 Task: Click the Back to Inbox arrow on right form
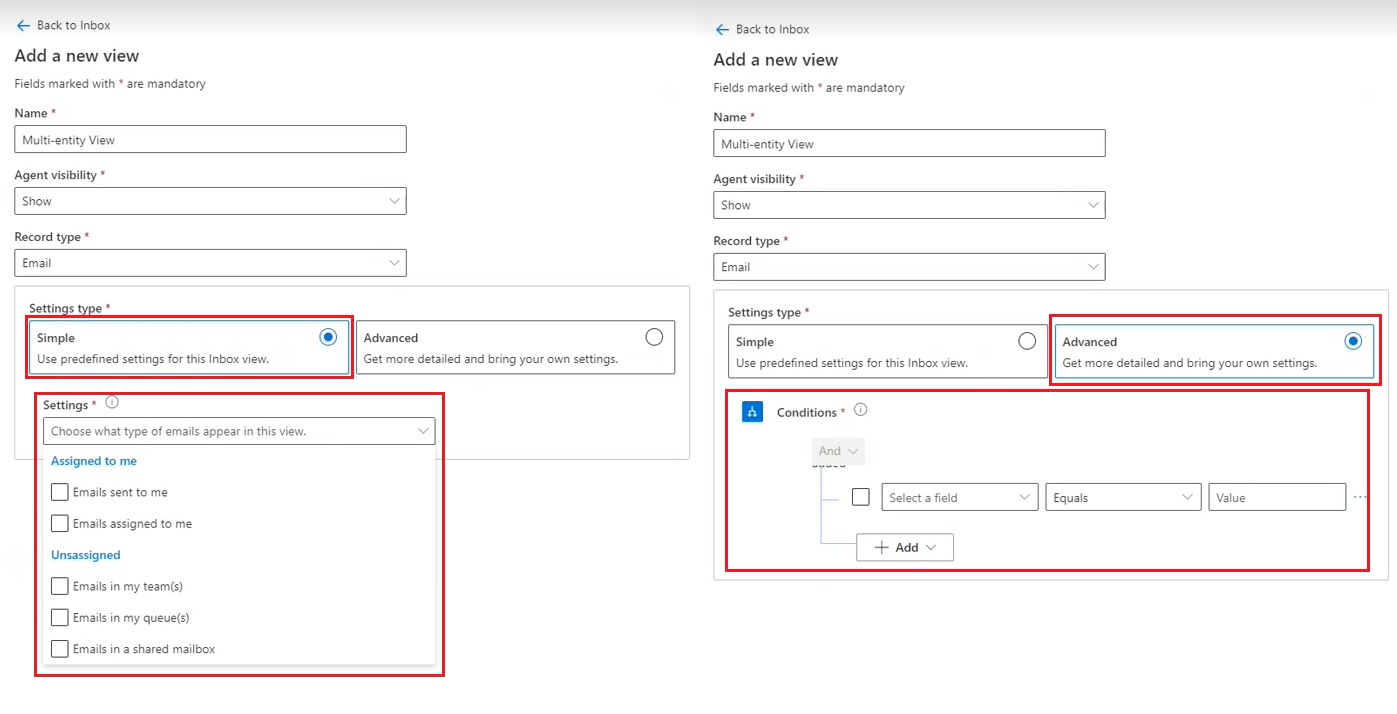click(x=722, y=29)
